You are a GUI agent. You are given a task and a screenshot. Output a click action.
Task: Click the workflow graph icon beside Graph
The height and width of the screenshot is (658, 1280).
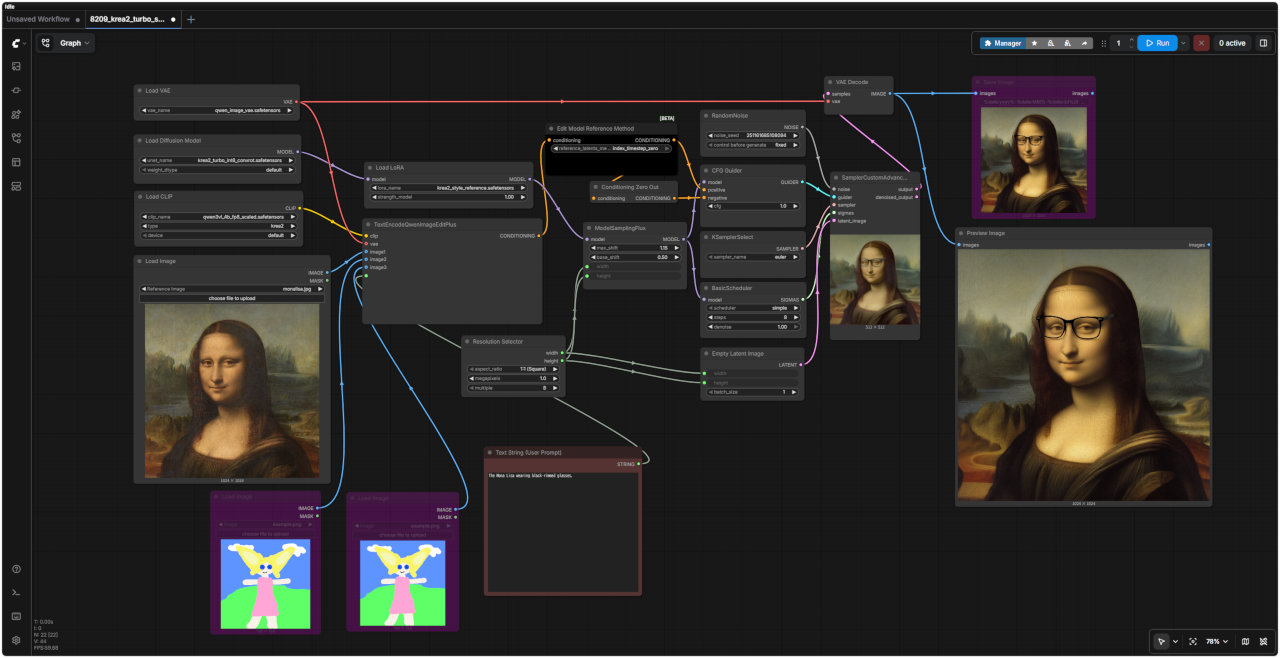click(46, 43)
